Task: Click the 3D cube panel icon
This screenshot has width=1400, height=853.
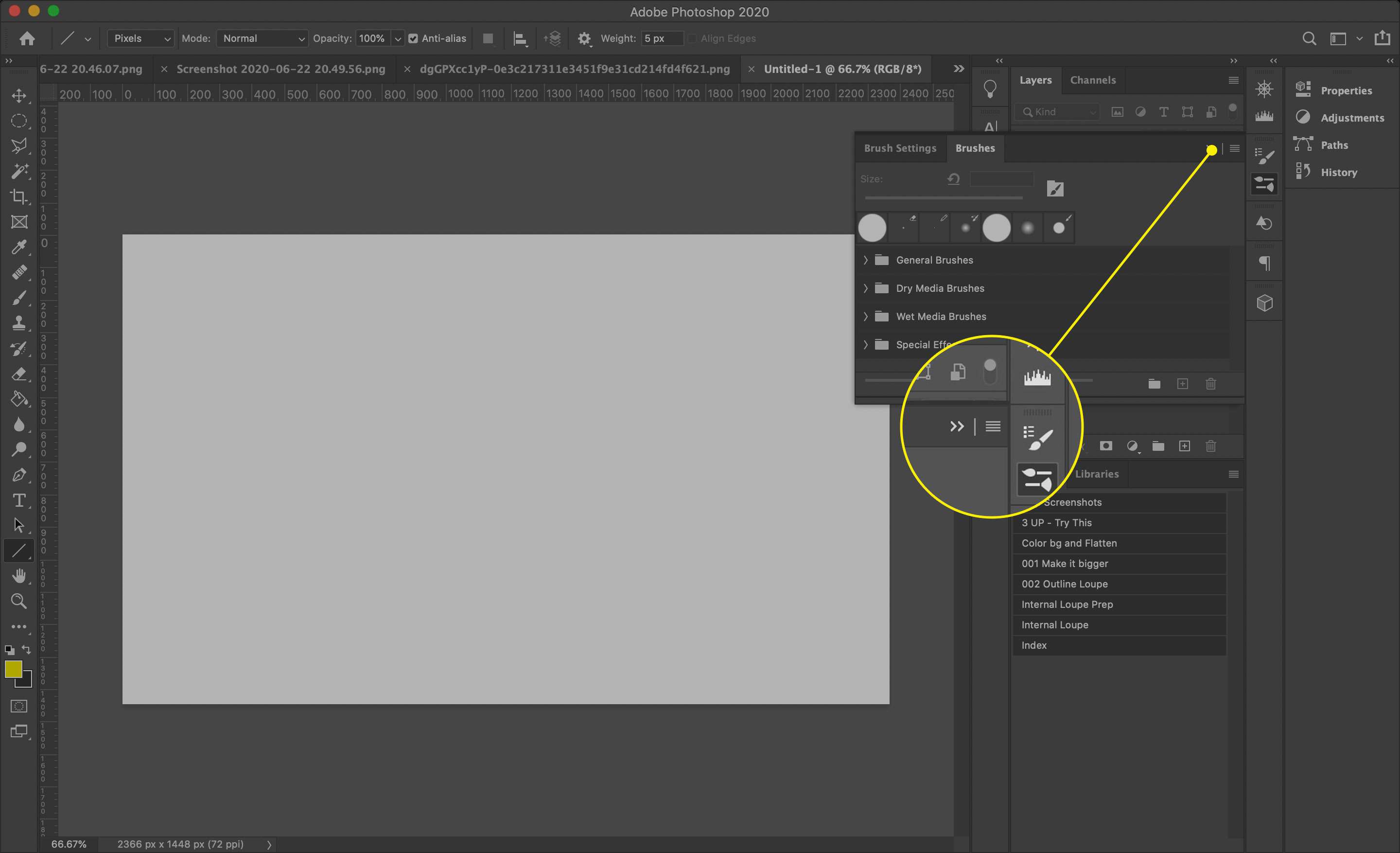Action: 1264,303
